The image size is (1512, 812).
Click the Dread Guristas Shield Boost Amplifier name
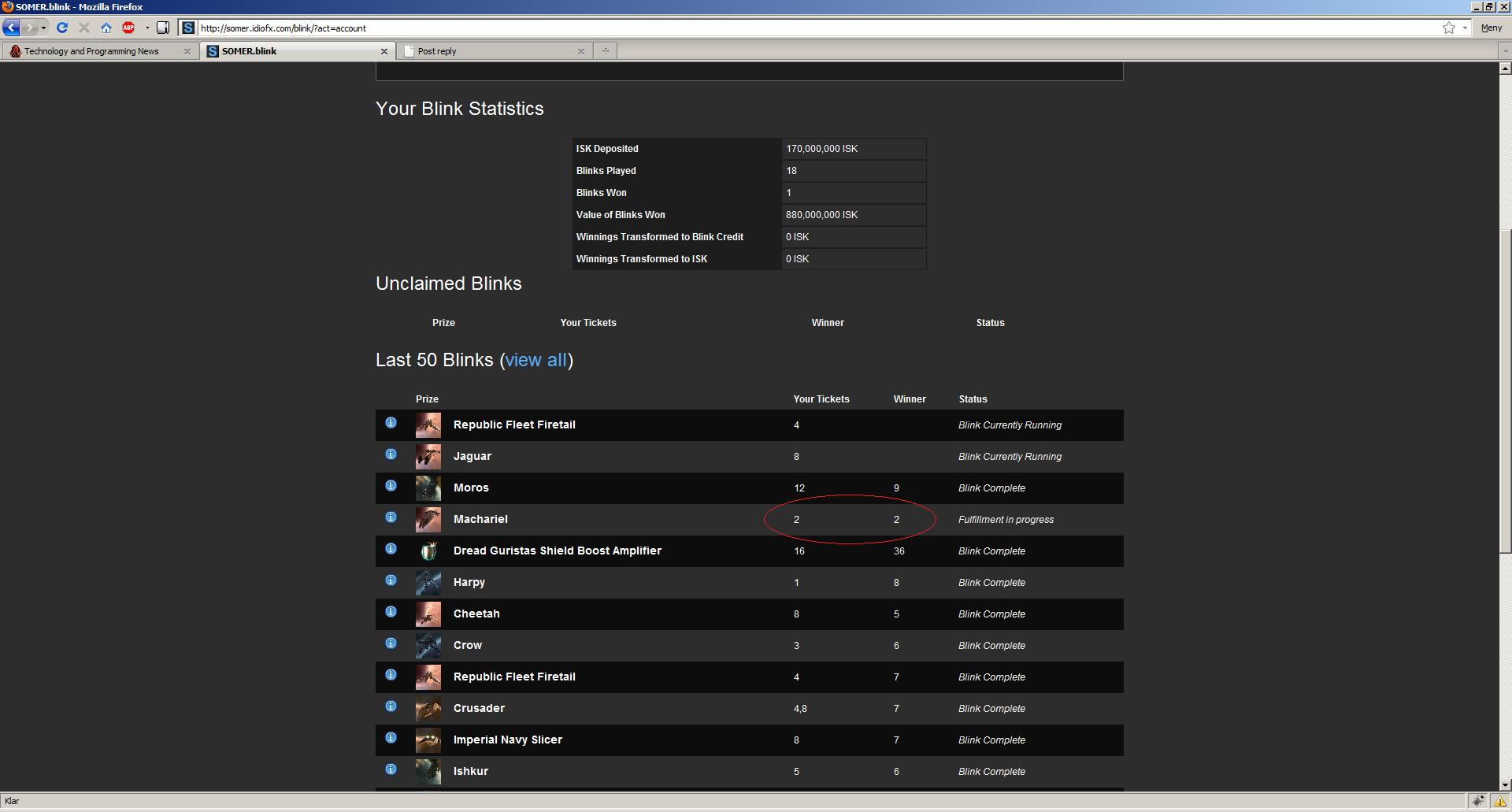click(x=558, y=551)
